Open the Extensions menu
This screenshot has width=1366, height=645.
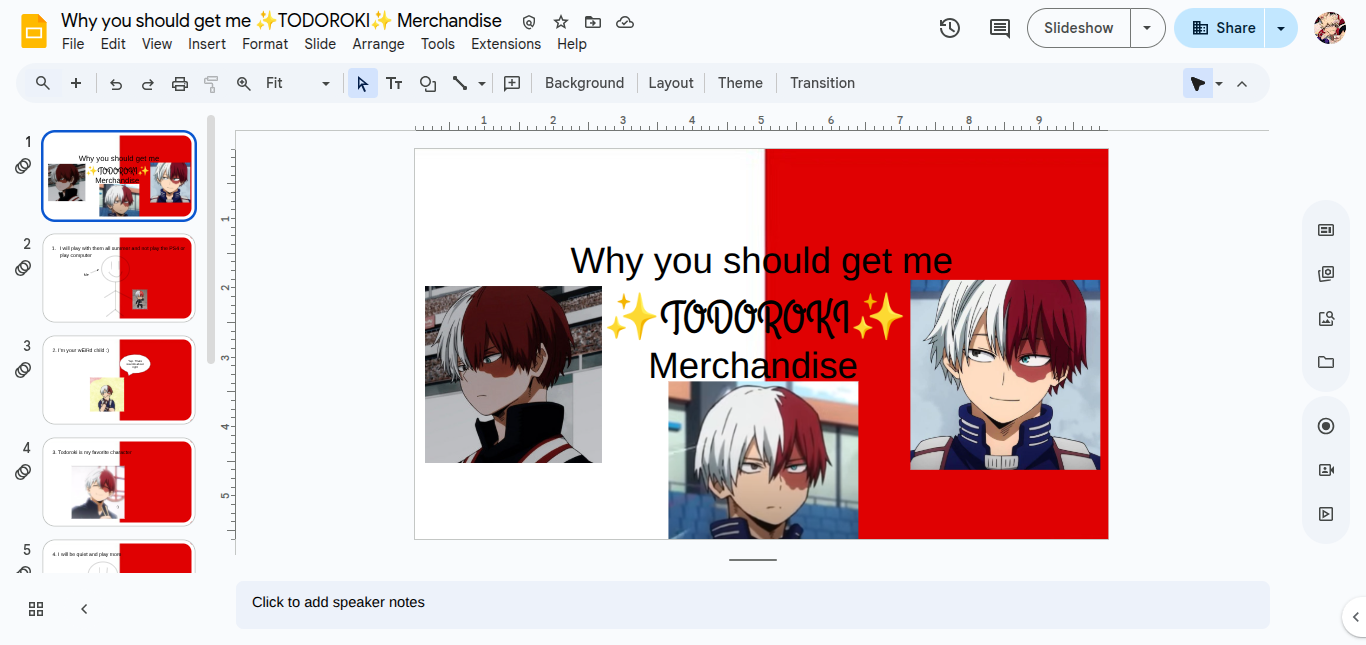[x=506, y=44]
